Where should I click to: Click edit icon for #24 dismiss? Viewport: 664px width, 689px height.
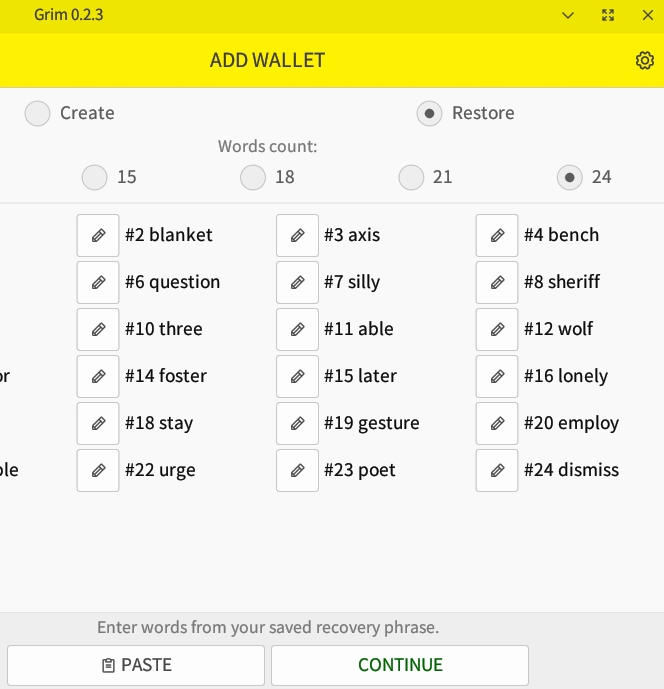497,471
